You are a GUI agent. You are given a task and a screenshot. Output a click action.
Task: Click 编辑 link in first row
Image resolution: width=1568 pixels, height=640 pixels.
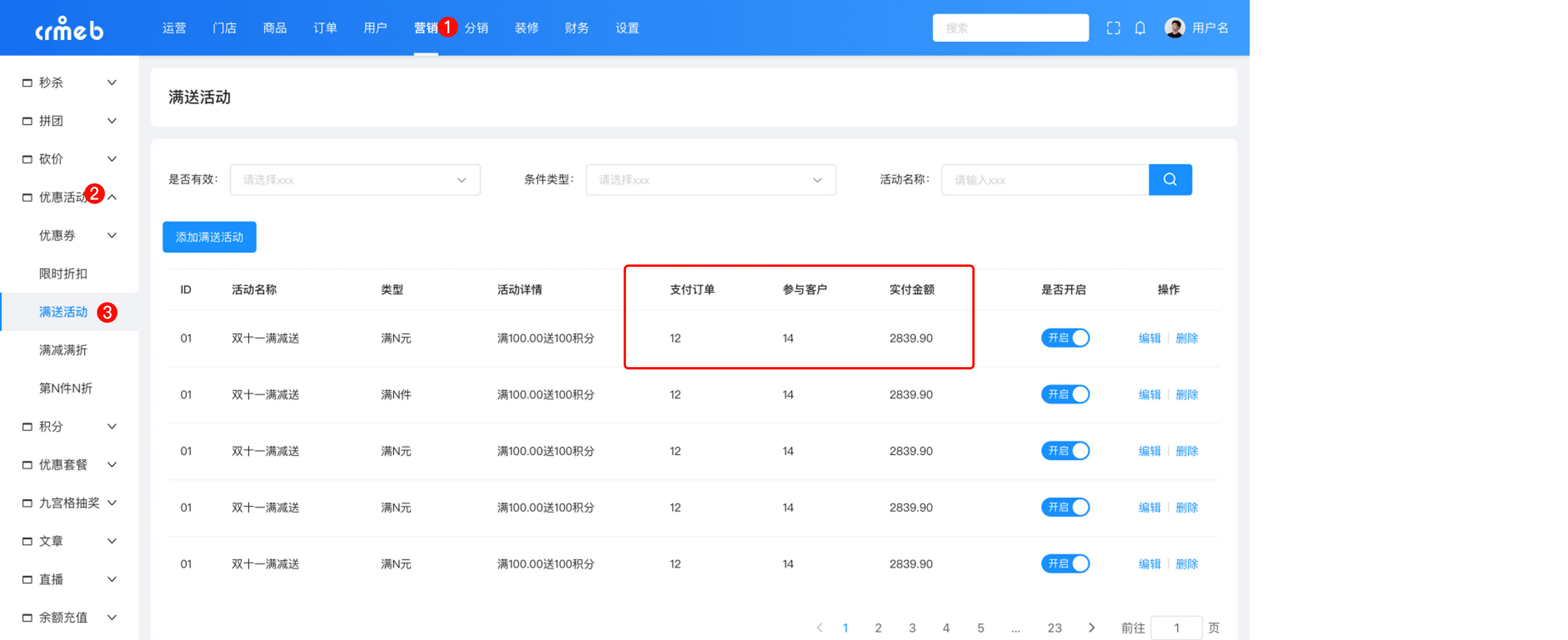click(1149, 338)
